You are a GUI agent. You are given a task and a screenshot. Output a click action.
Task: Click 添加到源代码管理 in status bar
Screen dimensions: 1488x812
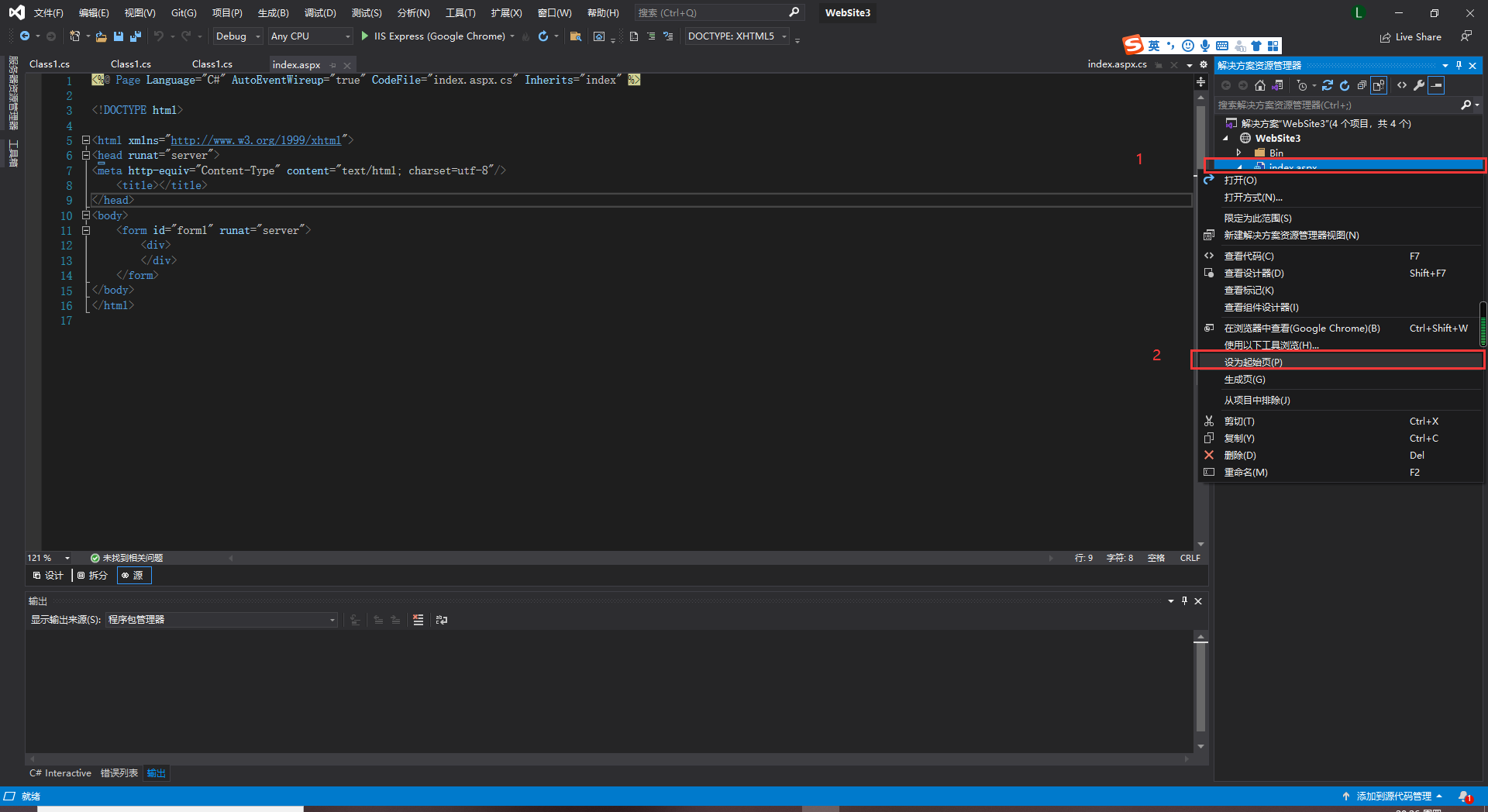1393,797
